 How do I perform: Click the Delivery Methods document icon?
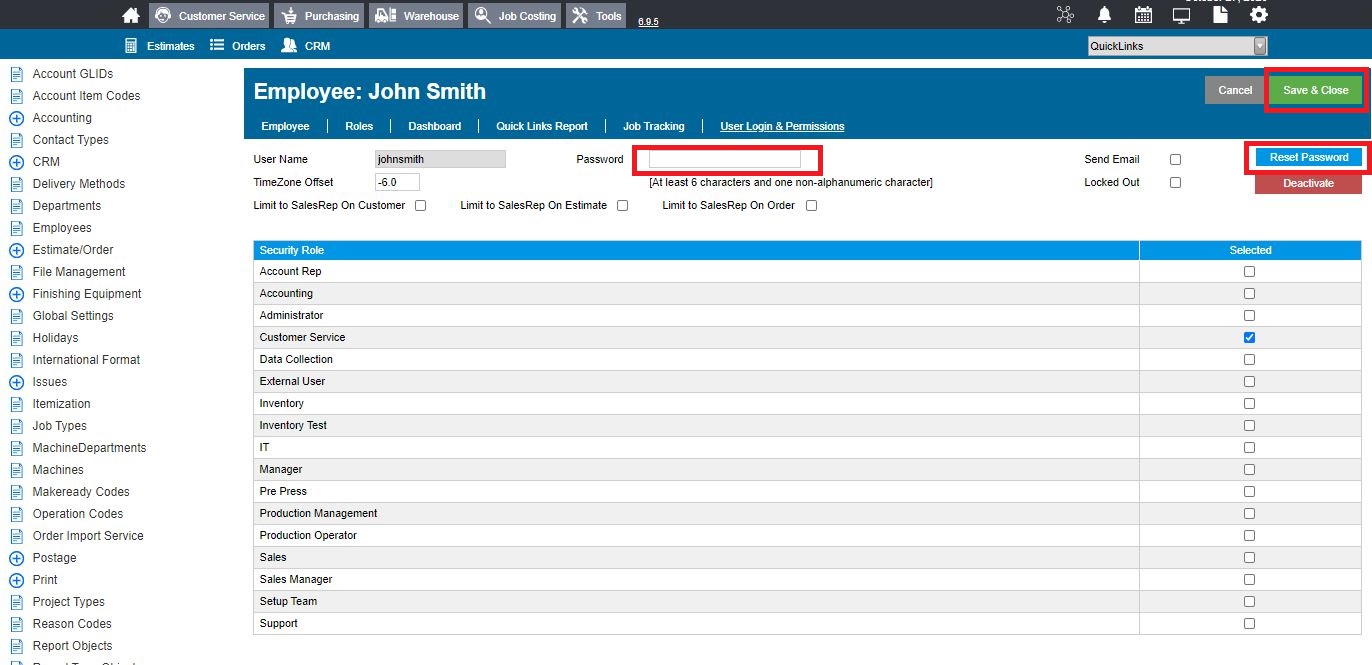pos(16,184)
